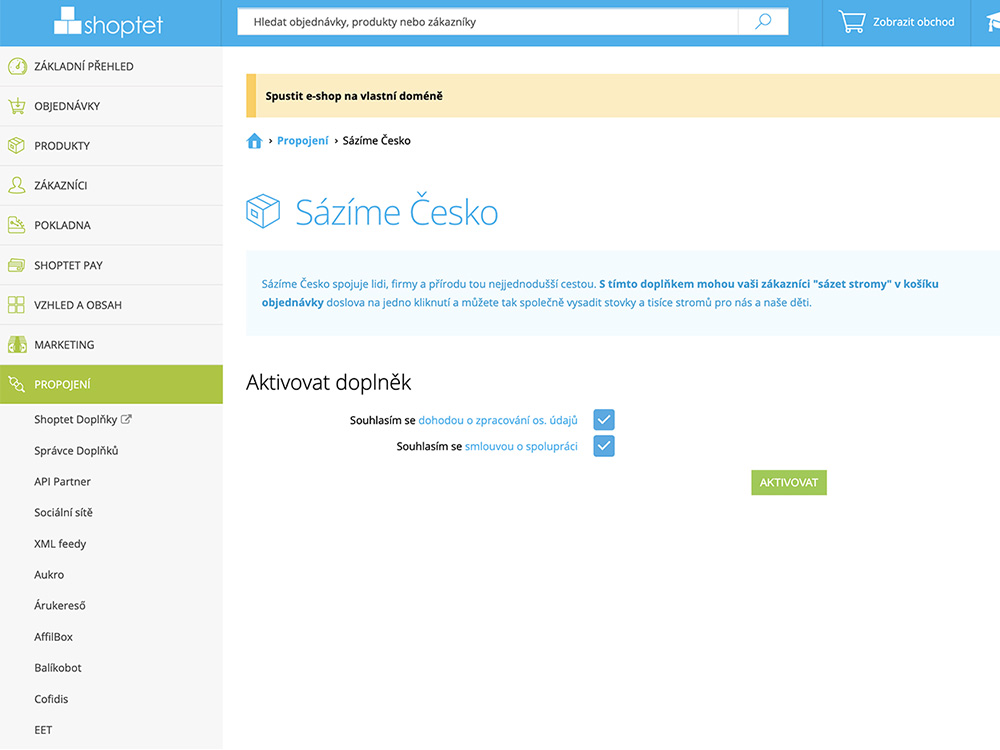Click the Marketing money icon

click(x=17, y=344)
